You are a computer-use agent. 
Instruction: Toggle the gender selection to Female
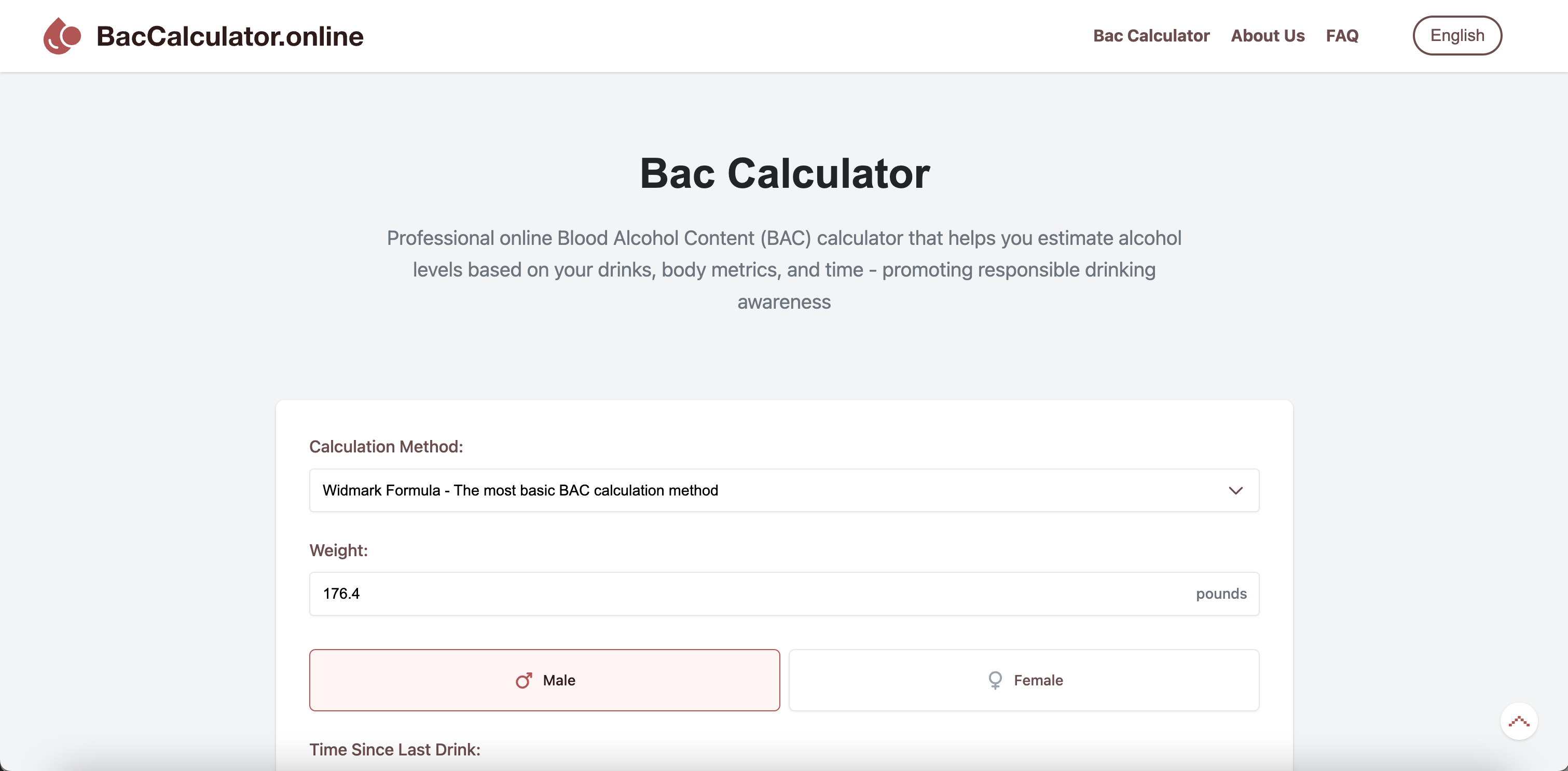(1024, 680)
